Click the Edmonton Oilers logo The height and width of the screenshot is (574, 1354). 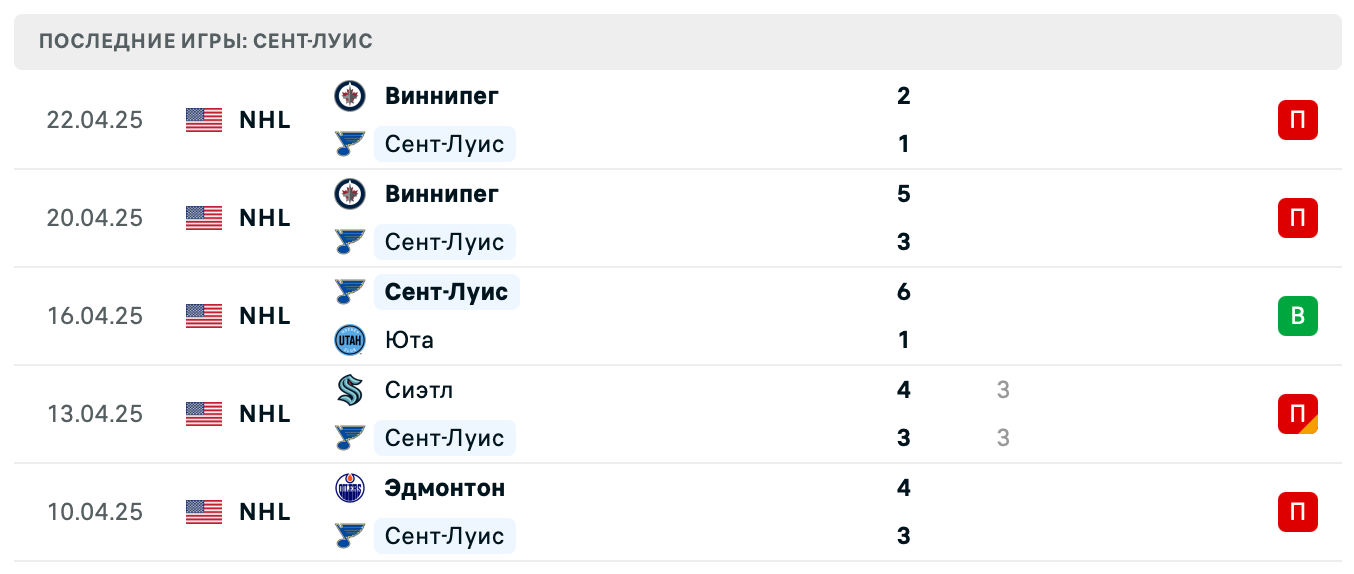coord(350,488)
